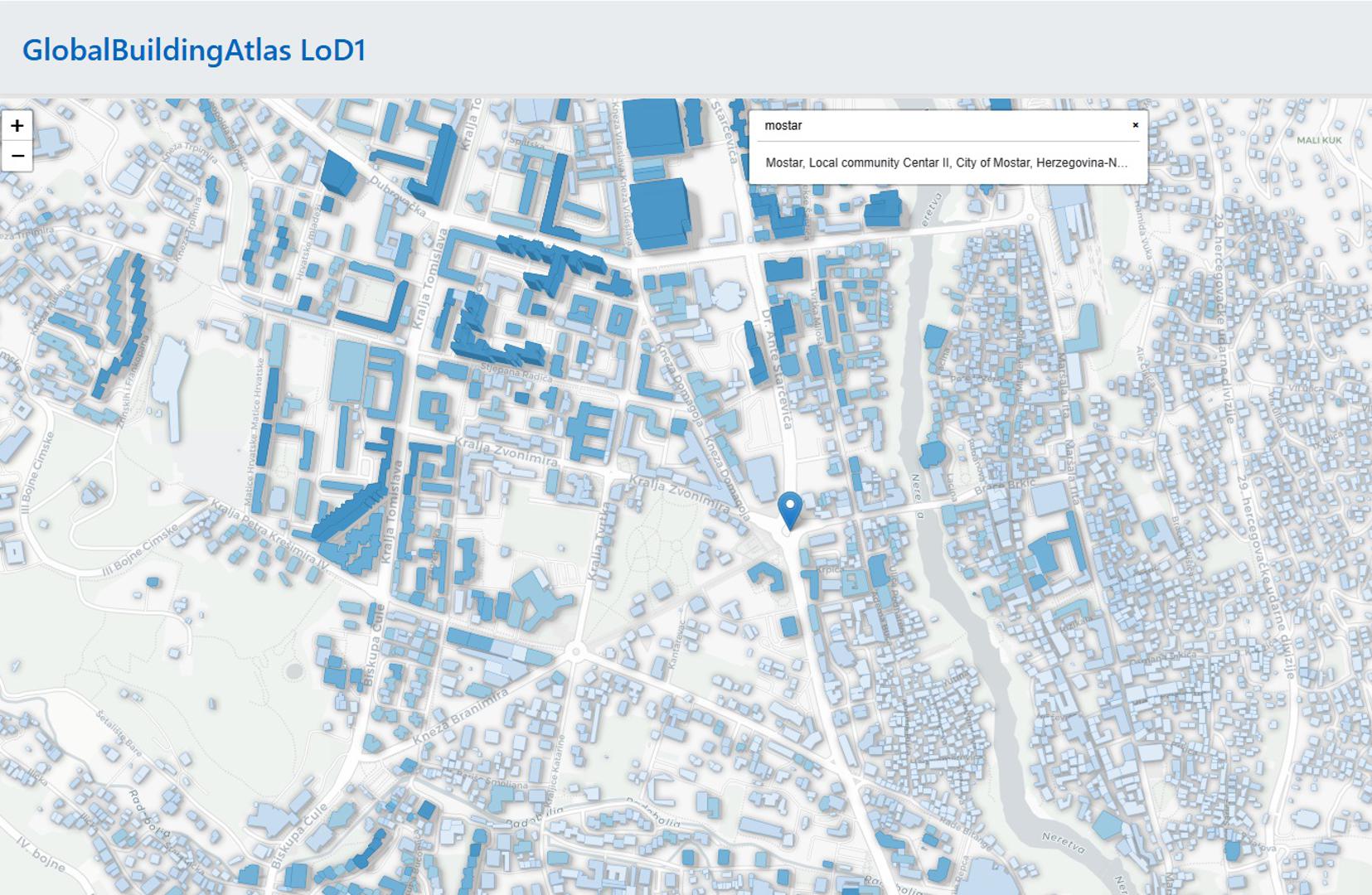Open the GlobalBuildingAtlas LoD1 title
Screen dimensions: 1372x895
tap(194, 50)
